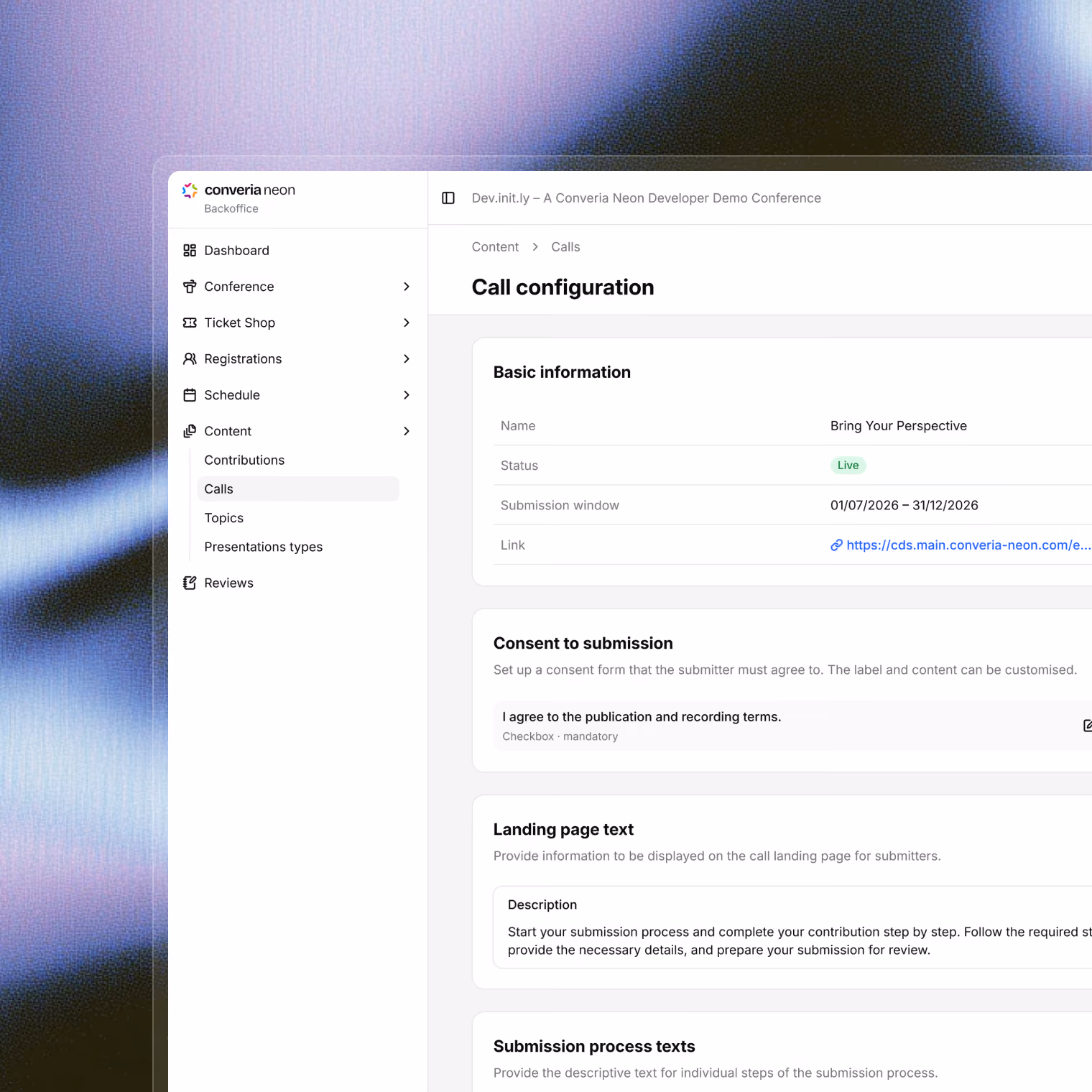1092x1092 pixels.
Task: Open the cds.main.converia-neon.com call link
Action: 968,545
